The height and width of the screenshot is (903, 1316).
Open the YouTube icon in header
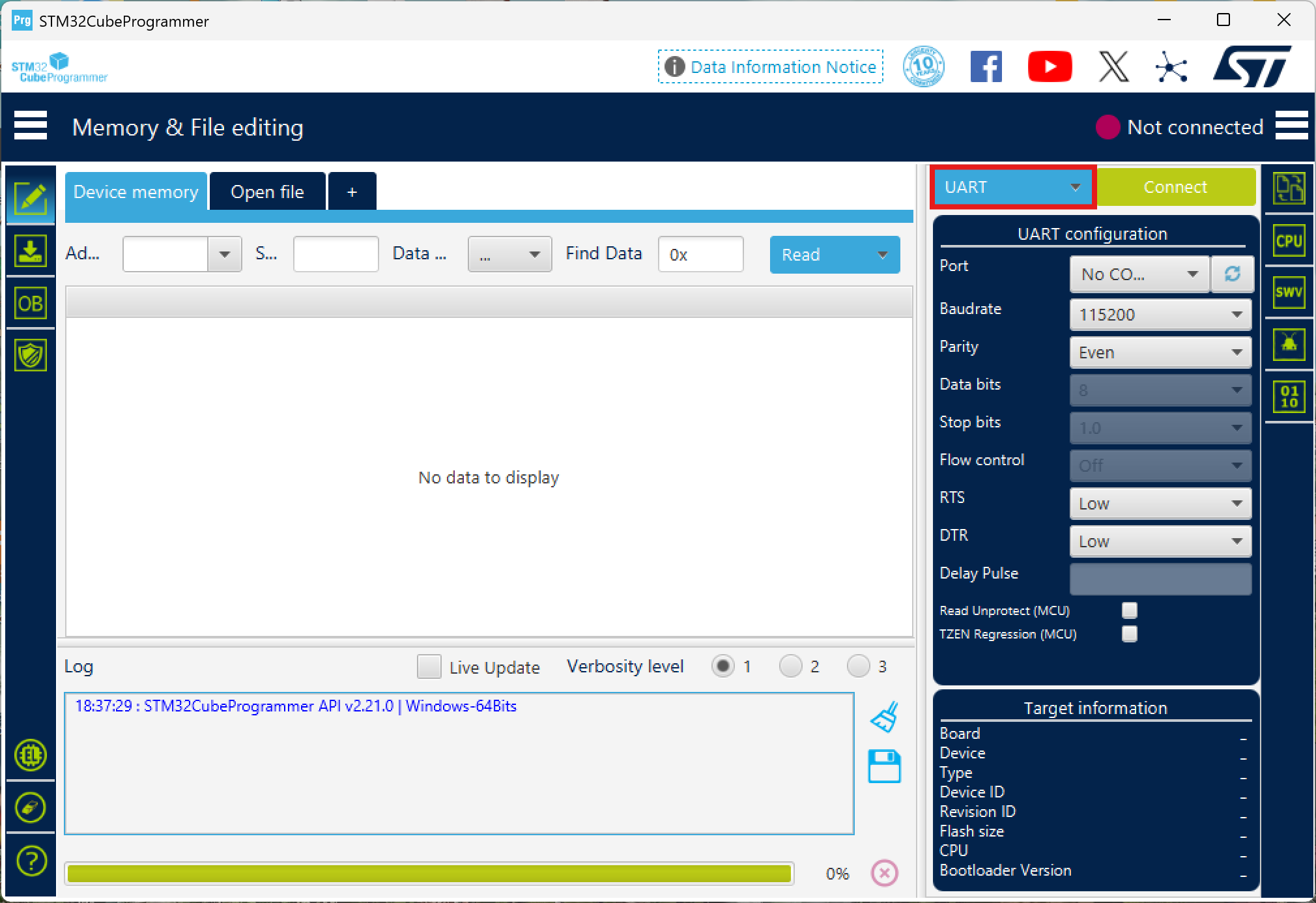click(x=1049, y=66)
